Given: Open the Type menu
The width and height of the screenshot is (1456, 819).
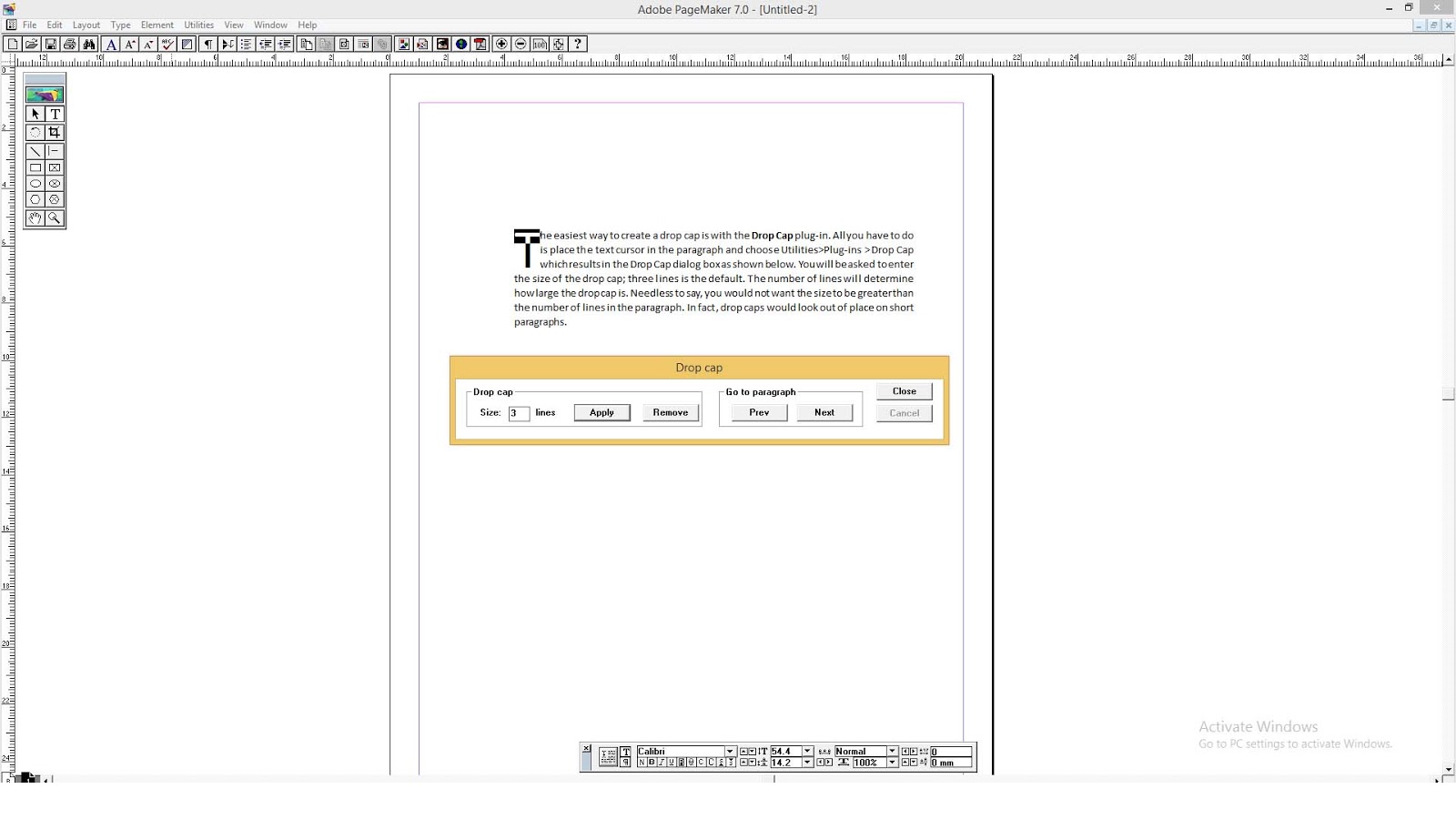Looking at the screenshot, I should coord(119,25).
